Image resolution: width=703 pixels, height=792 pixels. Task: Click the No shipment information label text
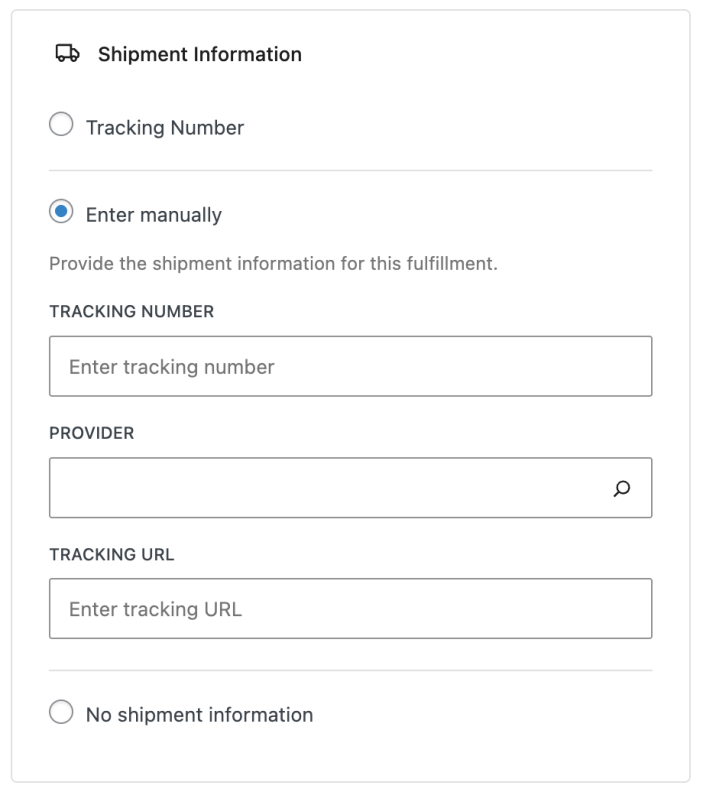(x=199, y=715)
